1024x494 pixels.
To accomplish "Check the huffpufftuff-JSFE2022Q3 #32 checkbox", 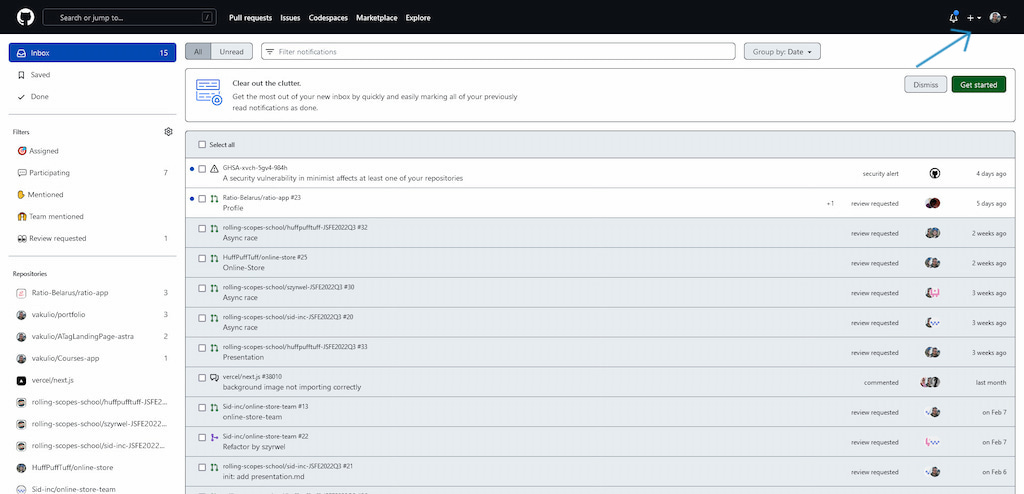I will (202, 228).
